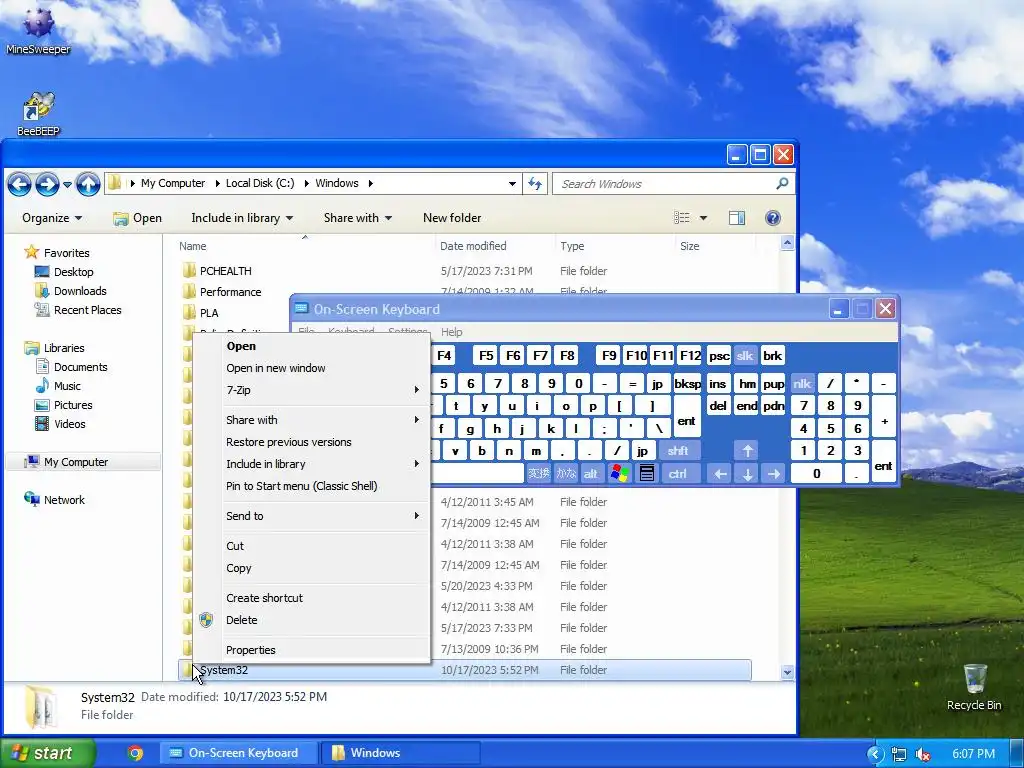Go up one folder level
Image resolution: width=1024 pixels, height=768 pixels.
coord(88,184)
